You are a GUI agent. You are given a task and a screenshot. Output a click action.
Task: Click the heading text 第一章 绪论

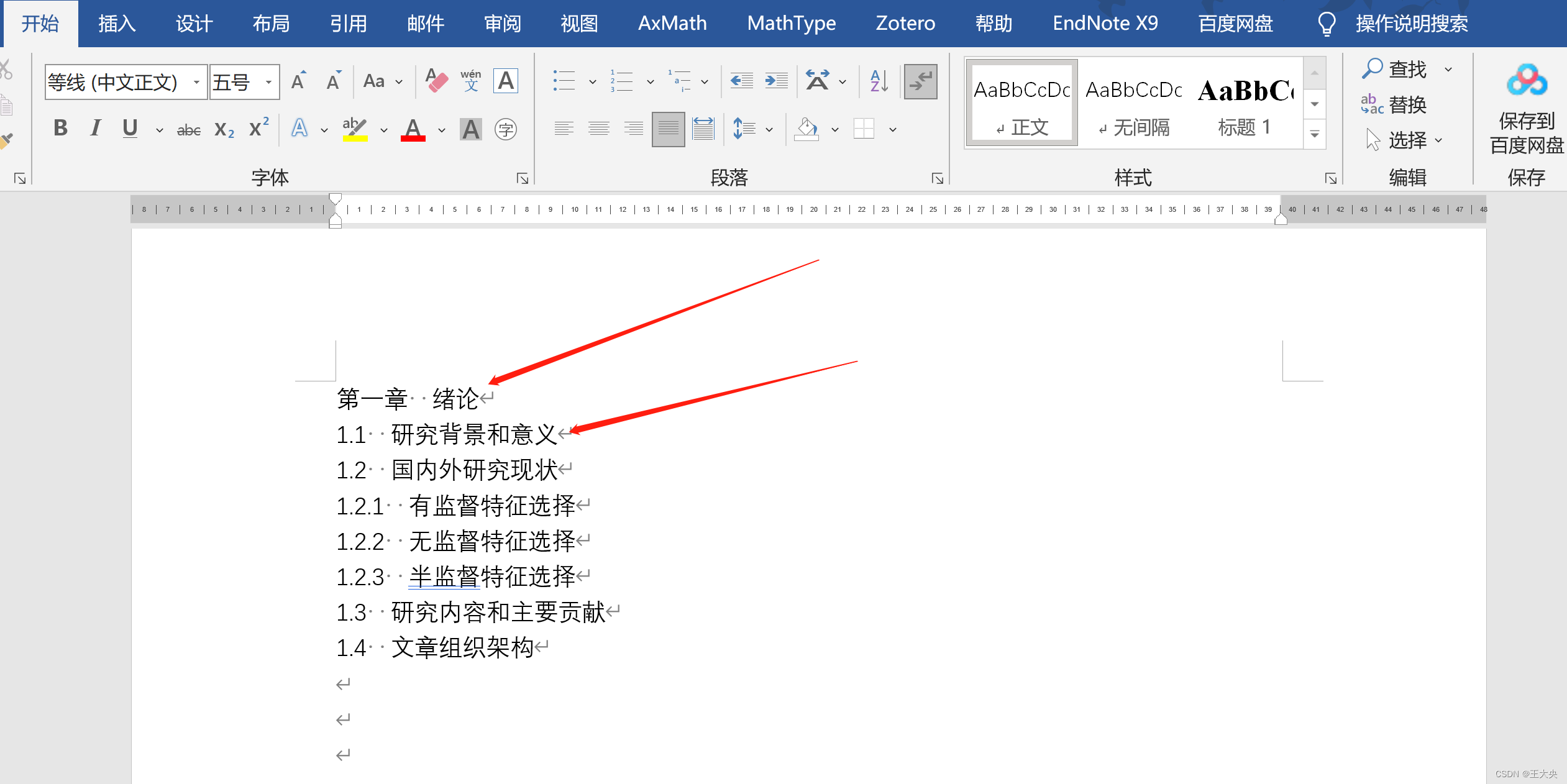pyautogui.click(x=408, y=399)
